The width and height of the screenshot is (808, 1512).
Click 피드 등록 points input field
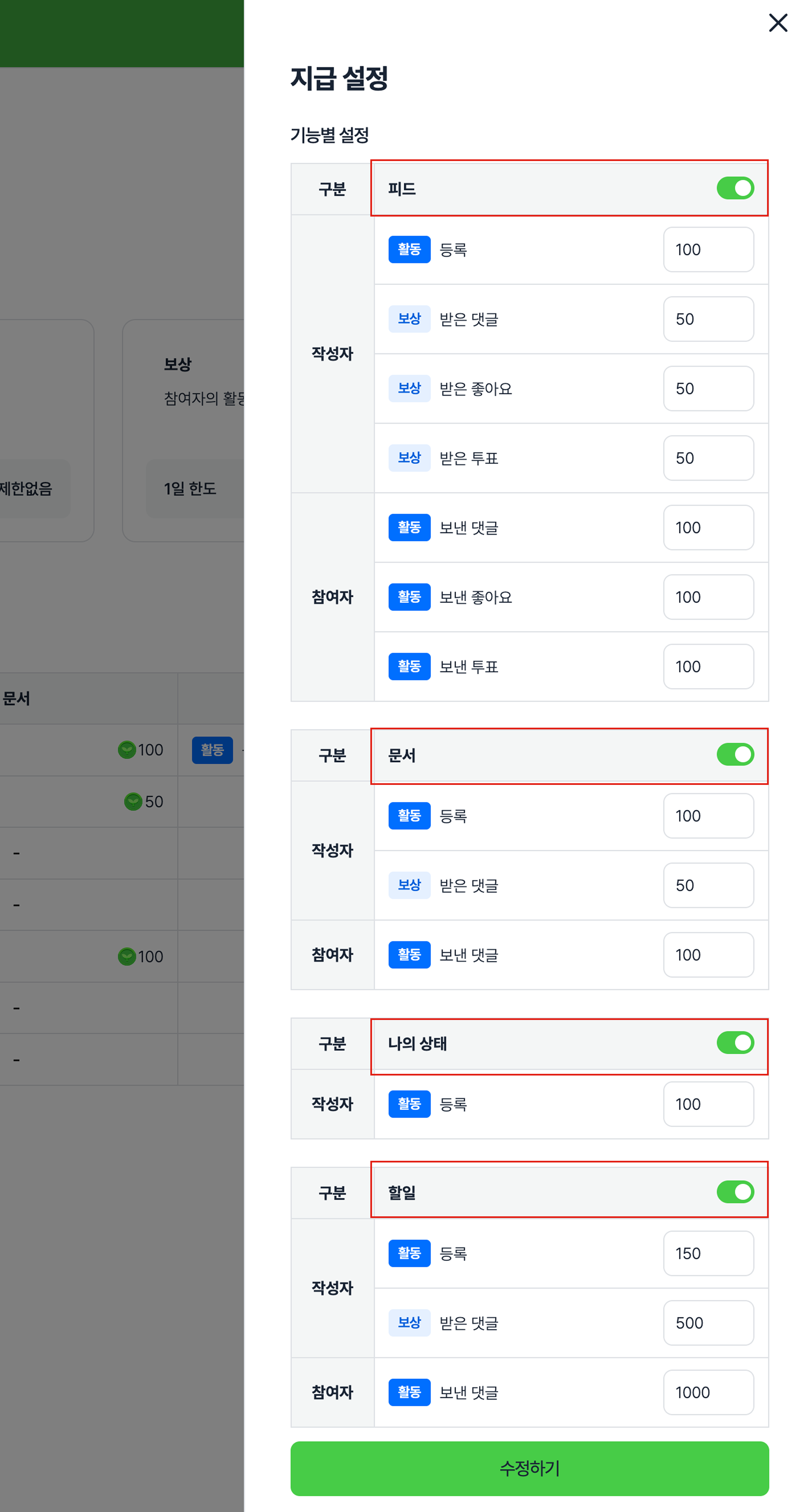[x=708, y=249]
